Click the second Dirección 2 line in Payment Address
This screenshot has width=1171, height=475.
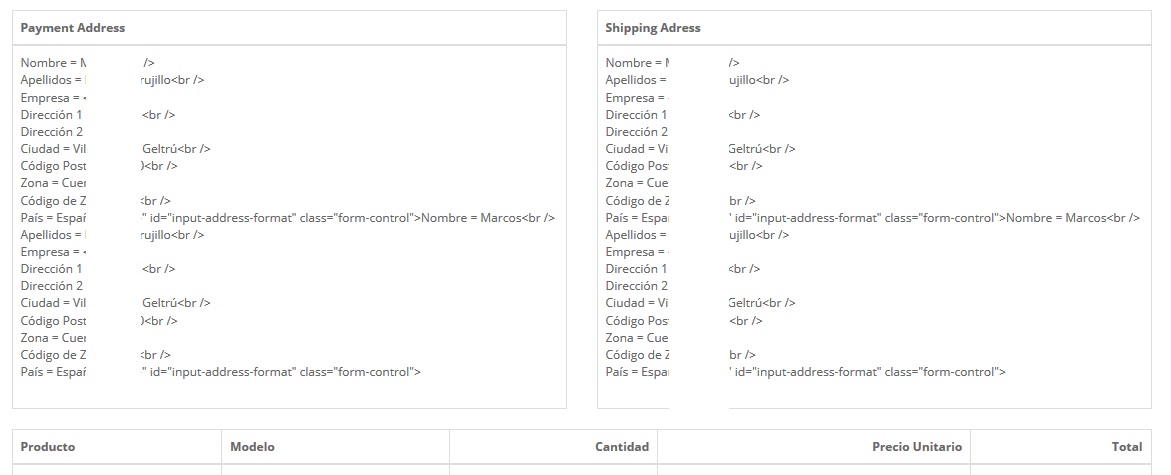click(52, 285)
